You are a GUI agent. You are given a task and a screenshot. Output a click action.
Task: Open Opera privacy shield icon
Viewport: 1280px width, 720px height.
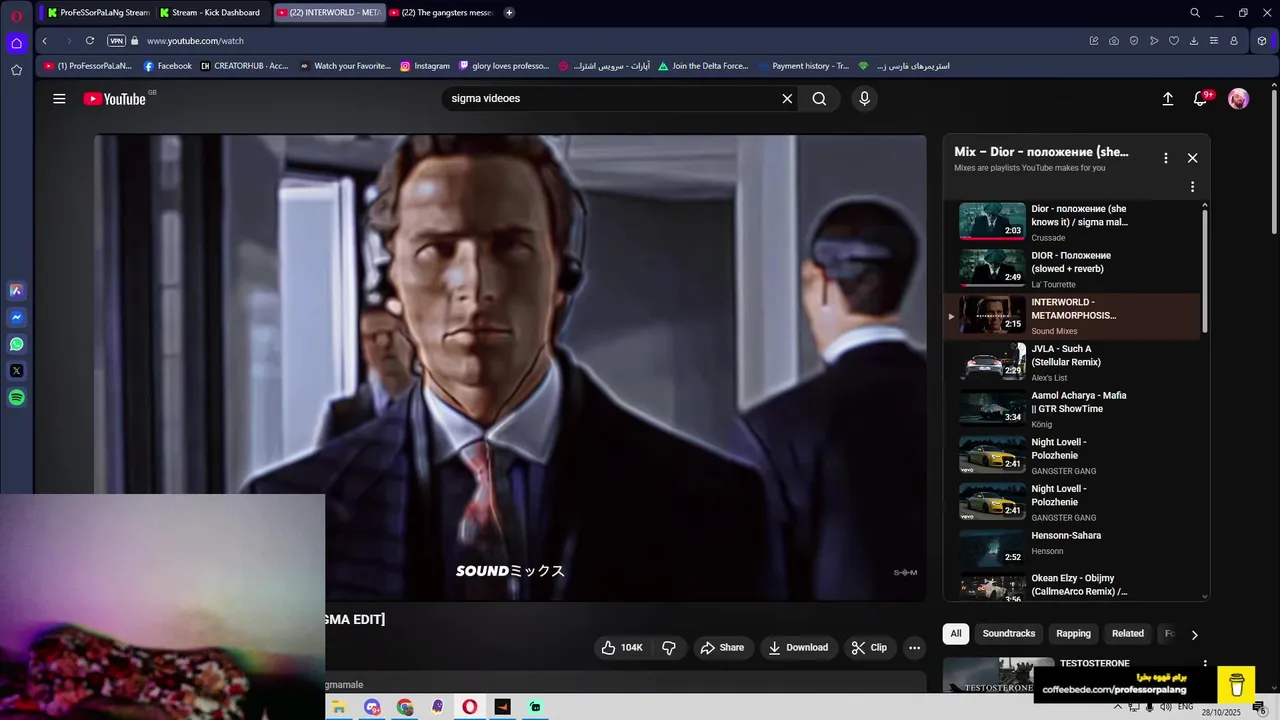click(1134, 41)
